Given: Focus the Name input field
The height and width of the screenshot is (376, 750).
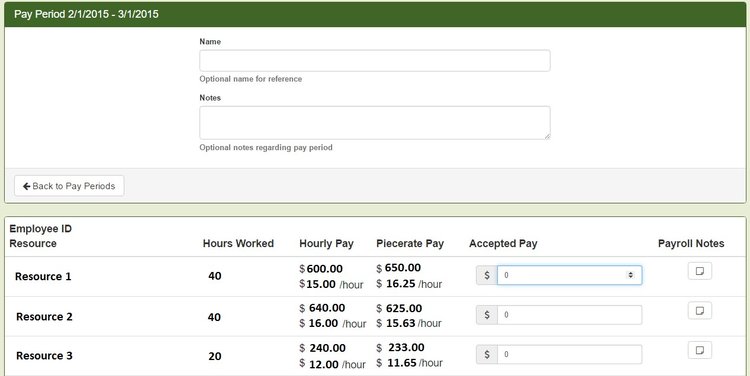Looking at the screenshot, I should [x=375, y=61].
